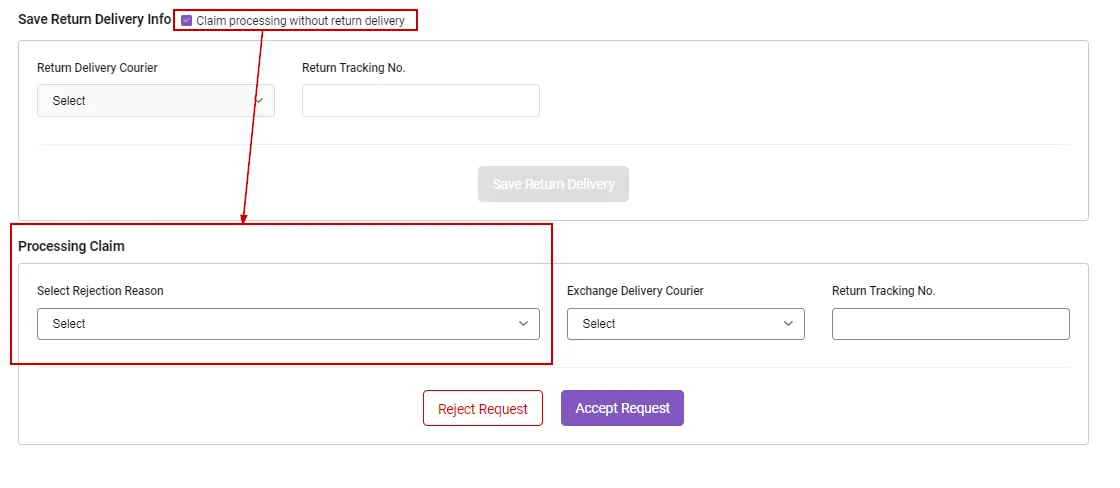Click the "Processing Claim" section heading
The height and width of the screenshot is (488, 1120).
[71, 246]
